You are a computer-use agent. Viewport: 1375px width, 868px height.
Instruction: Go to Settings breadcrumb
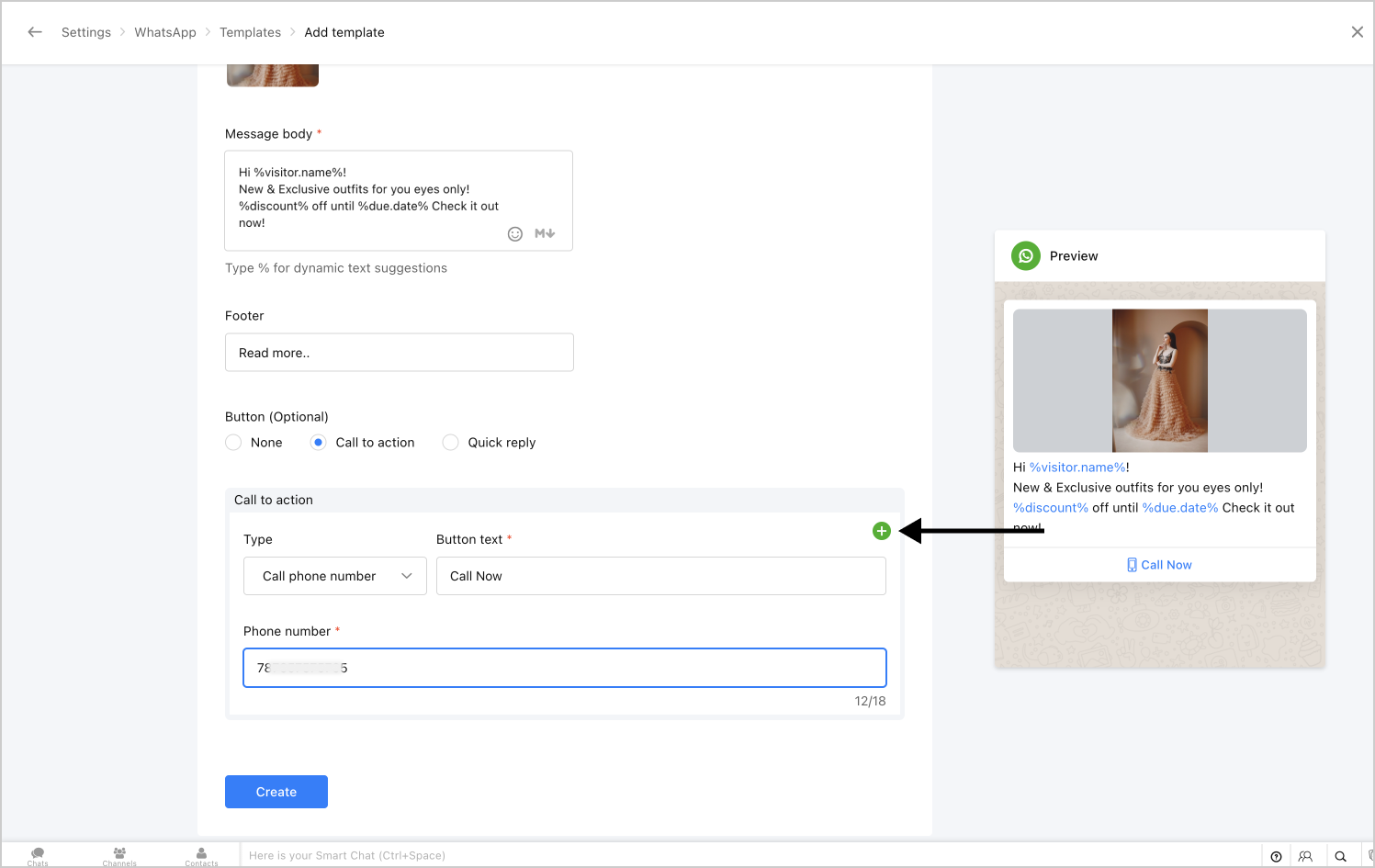pyautogui.click(x=86, y=32)
